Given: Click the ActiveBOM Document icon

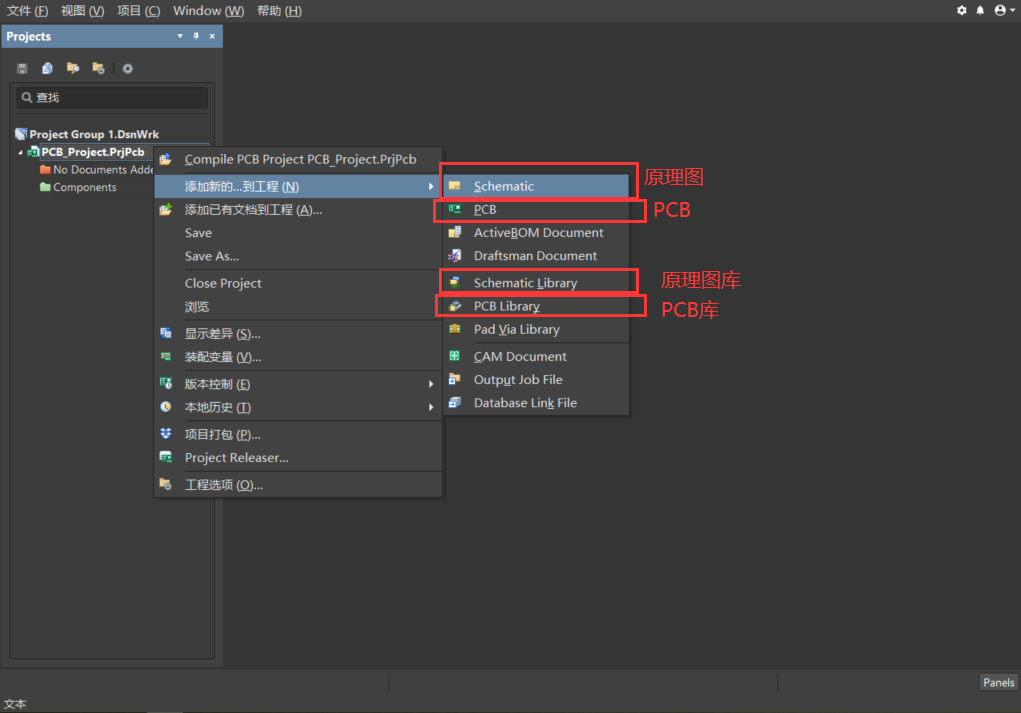Looking at the screenshot, I should [x=455, y=232].
